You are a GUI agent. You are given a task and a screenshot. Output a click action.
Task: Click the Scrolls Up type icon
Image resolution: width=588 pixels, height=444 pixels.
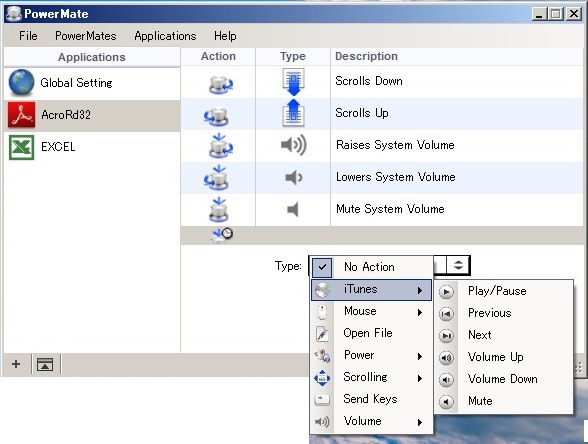click(x=293, y=113)
